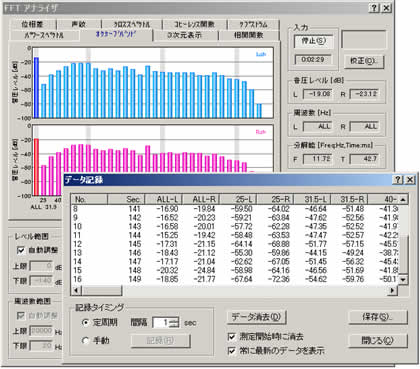Select the 手動 radio button
The image size is (420, 369).
click(86, 341)
